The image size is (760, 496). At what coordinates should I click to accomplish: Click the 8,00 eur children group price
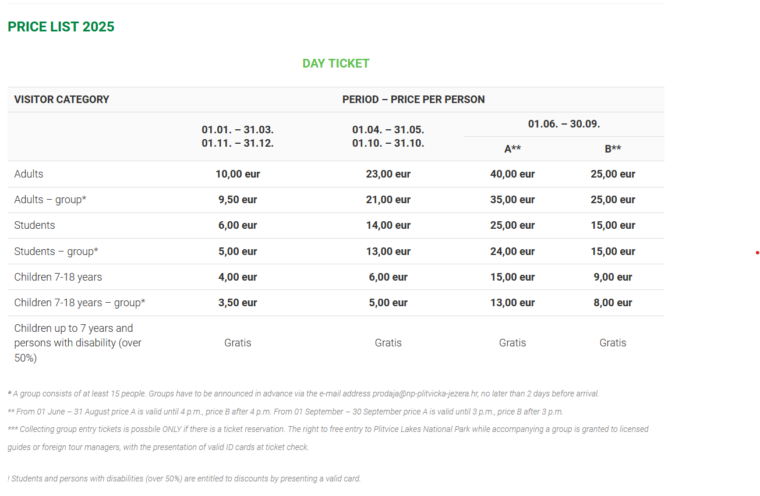(x=613, y=303)
